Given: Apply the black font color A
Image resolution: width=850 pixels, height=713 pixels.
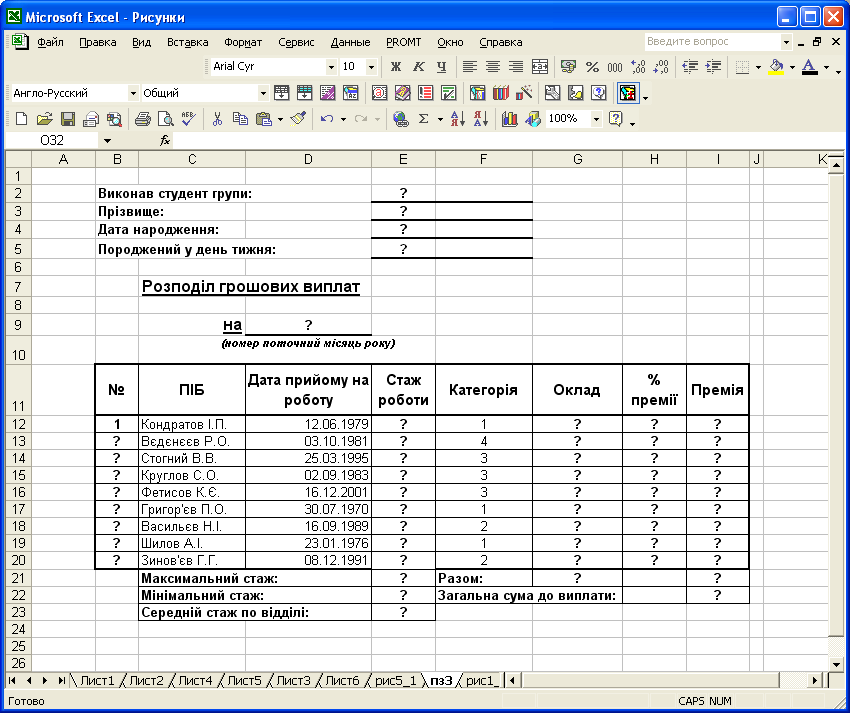Looking at the screenshot, I should click(x=810, y=67).
